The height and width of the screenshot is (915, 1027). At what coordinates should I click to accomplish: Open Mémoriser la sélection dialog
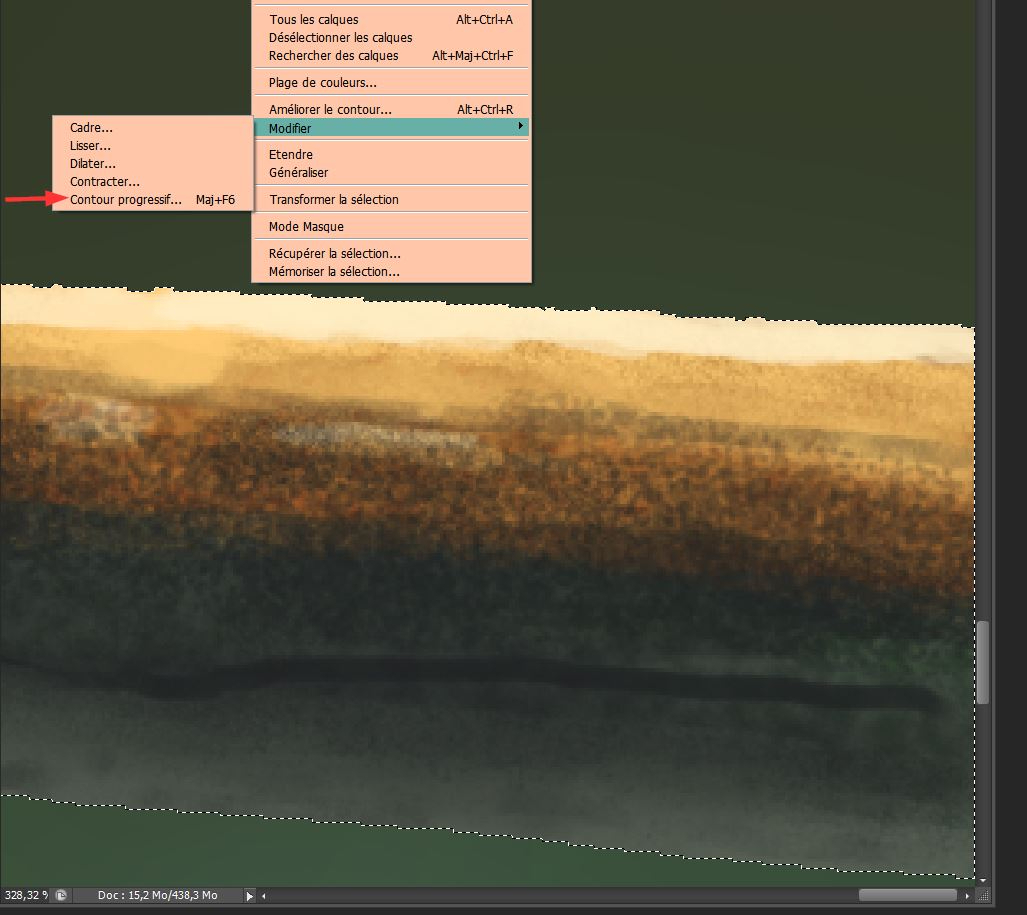tap(334, 272)
